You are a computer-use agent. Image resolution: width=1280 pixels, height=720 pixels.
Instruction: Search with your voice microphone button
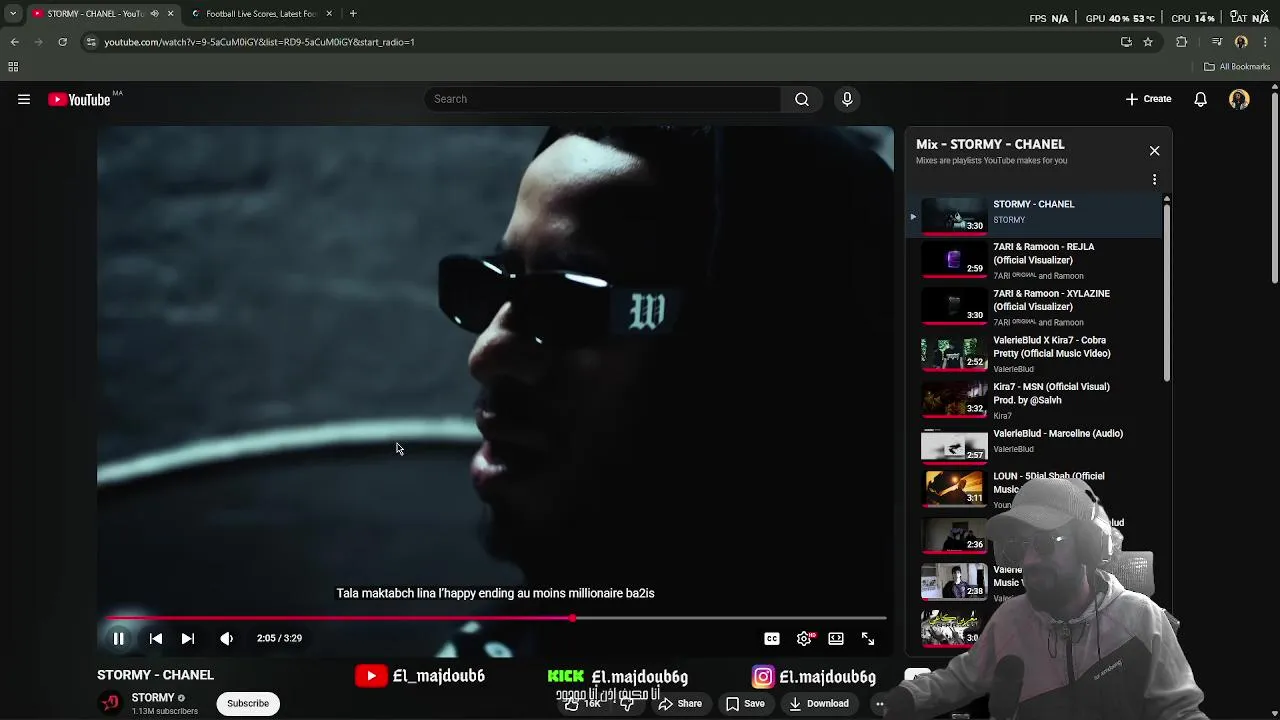[847, 99]
